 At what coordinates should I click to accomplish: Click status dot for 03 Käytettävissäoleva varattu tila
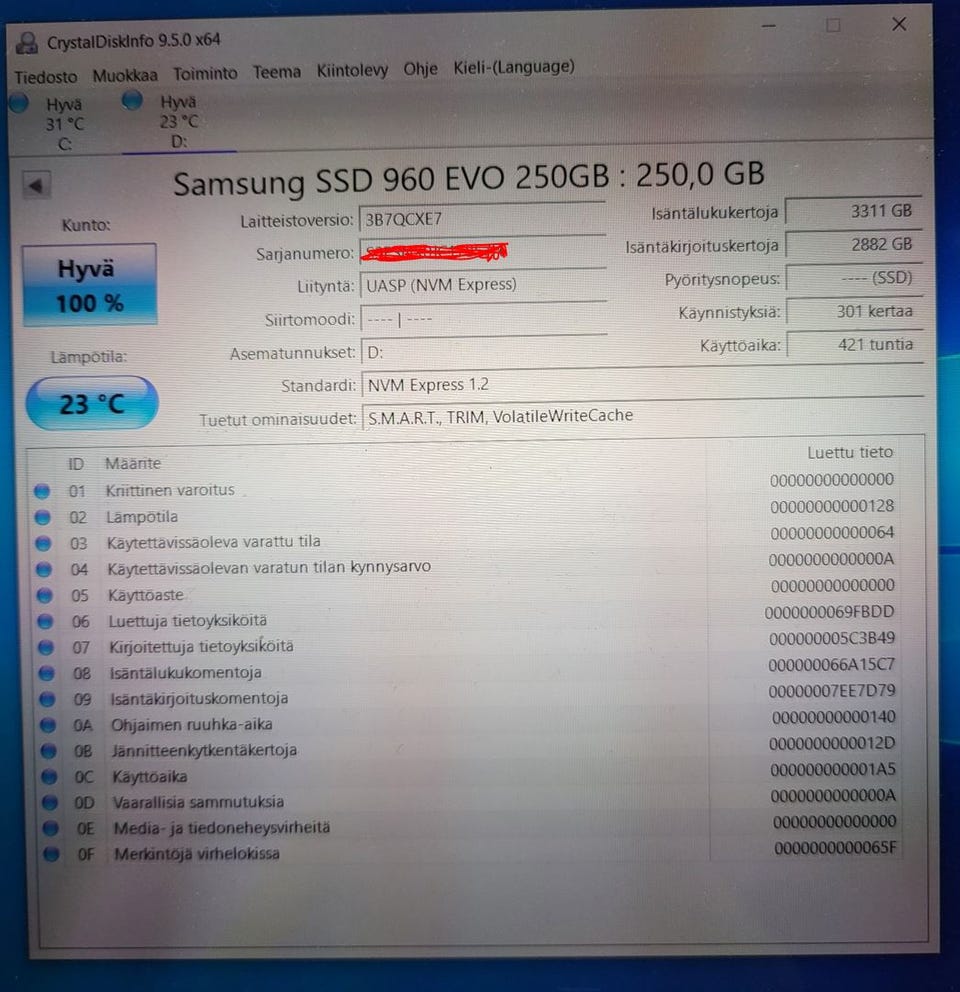(x=43, y=543)
